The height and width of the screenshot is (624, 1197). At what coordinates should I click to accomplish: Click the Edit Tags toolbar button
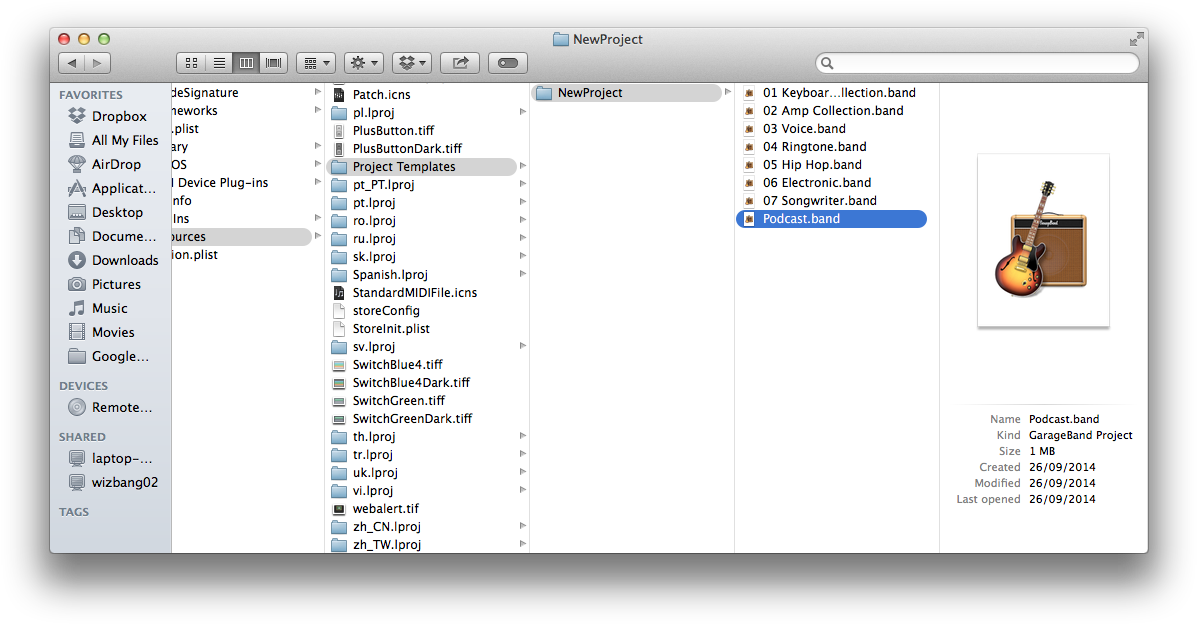[508, 63]
